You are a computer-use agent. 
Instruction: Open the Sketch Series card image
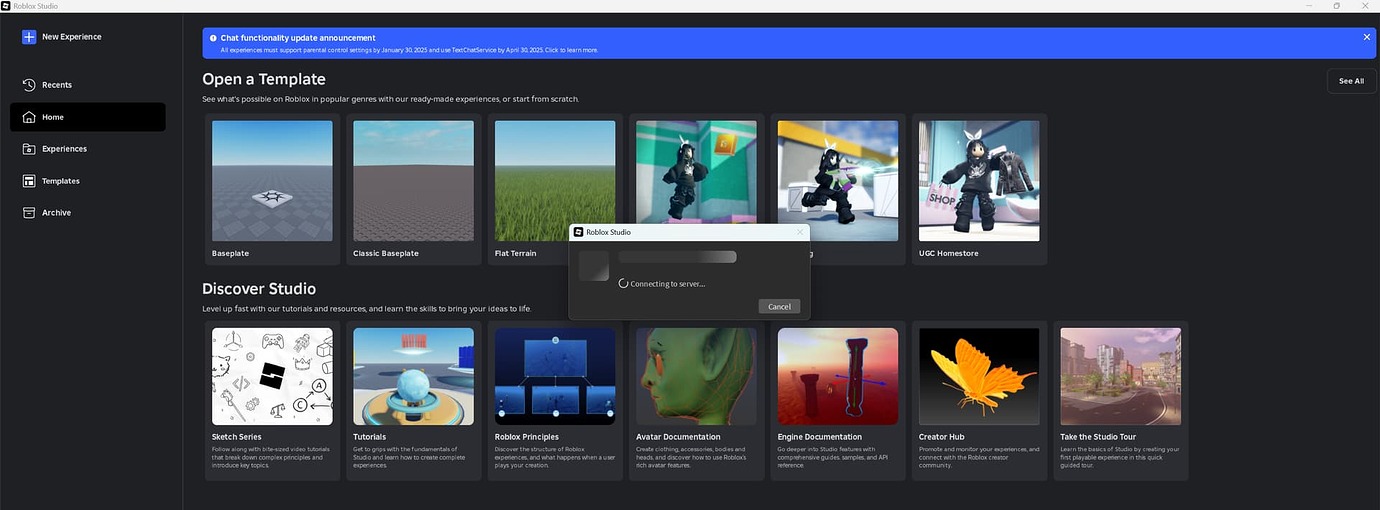tap(272, 376)
